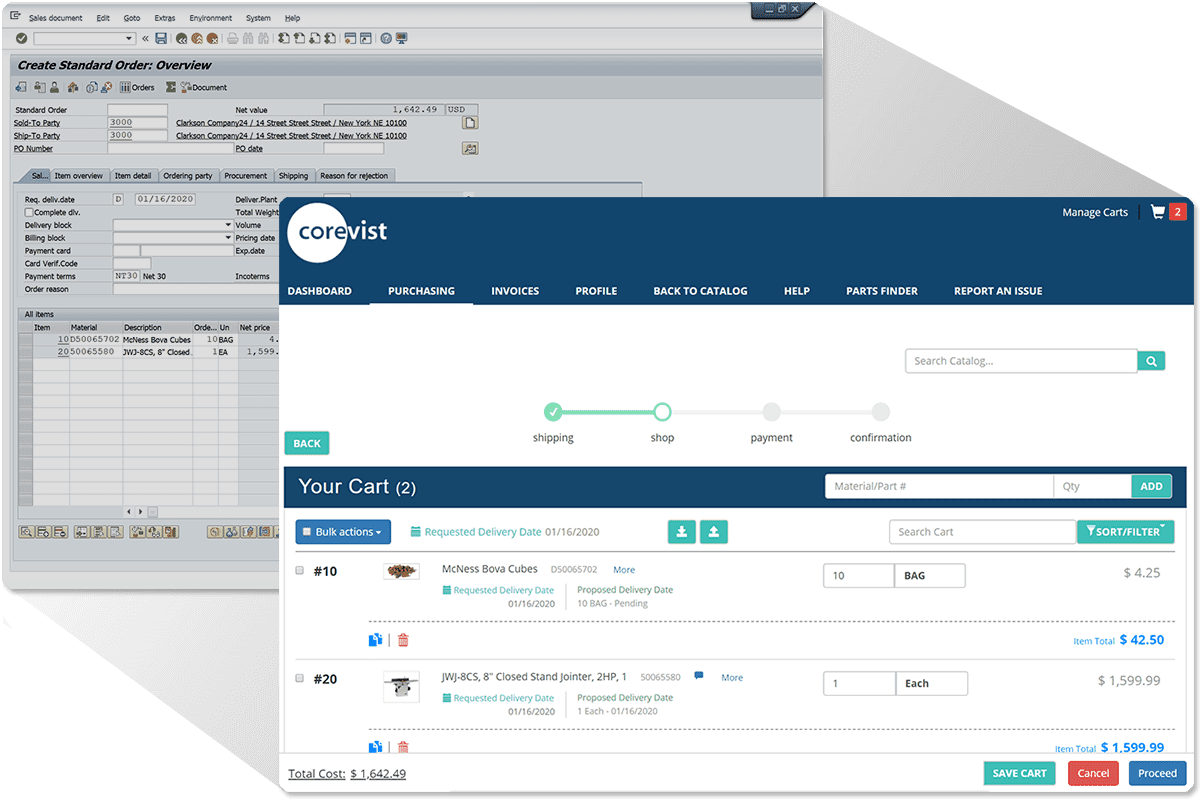Select the checkbox for item #20
The height and width of the screenshot is (800, 1200).
tap(298, 678)
